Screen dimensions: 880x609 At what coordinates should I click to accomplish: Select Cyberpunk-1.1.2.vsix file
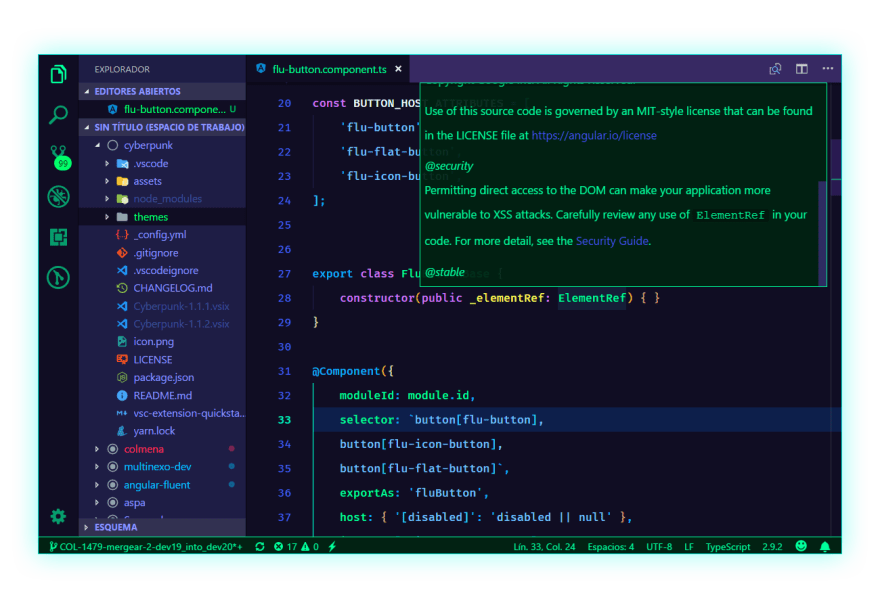[162, 324]
